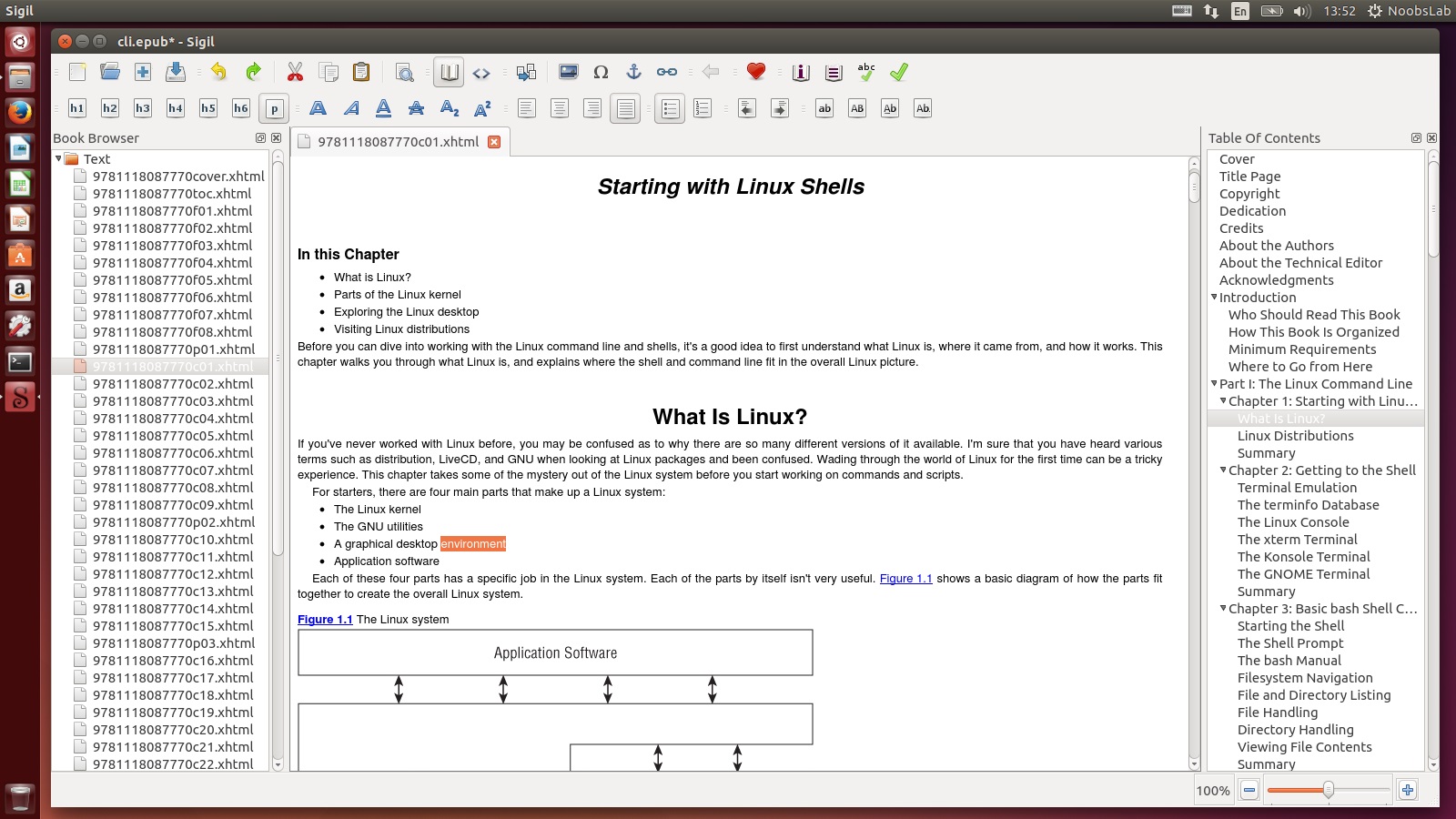Create a new file with the New icon
This screenshot has width=1456, height=819.
(77, 72)
